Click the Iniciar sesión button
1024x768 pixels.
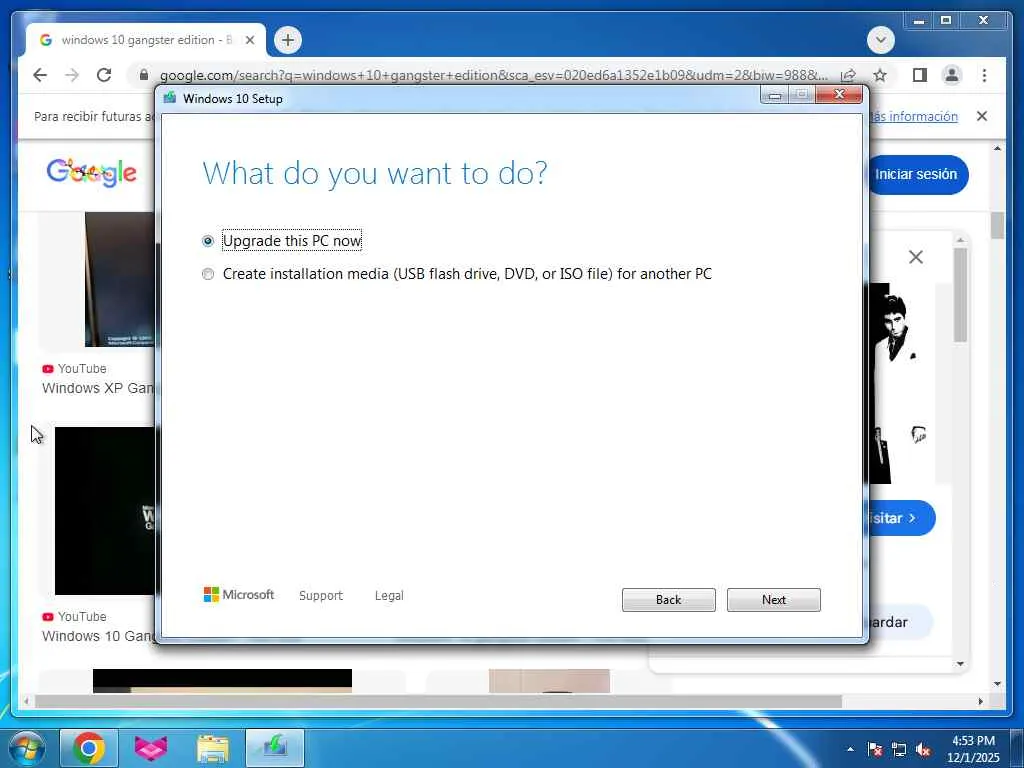pos(918,174)
